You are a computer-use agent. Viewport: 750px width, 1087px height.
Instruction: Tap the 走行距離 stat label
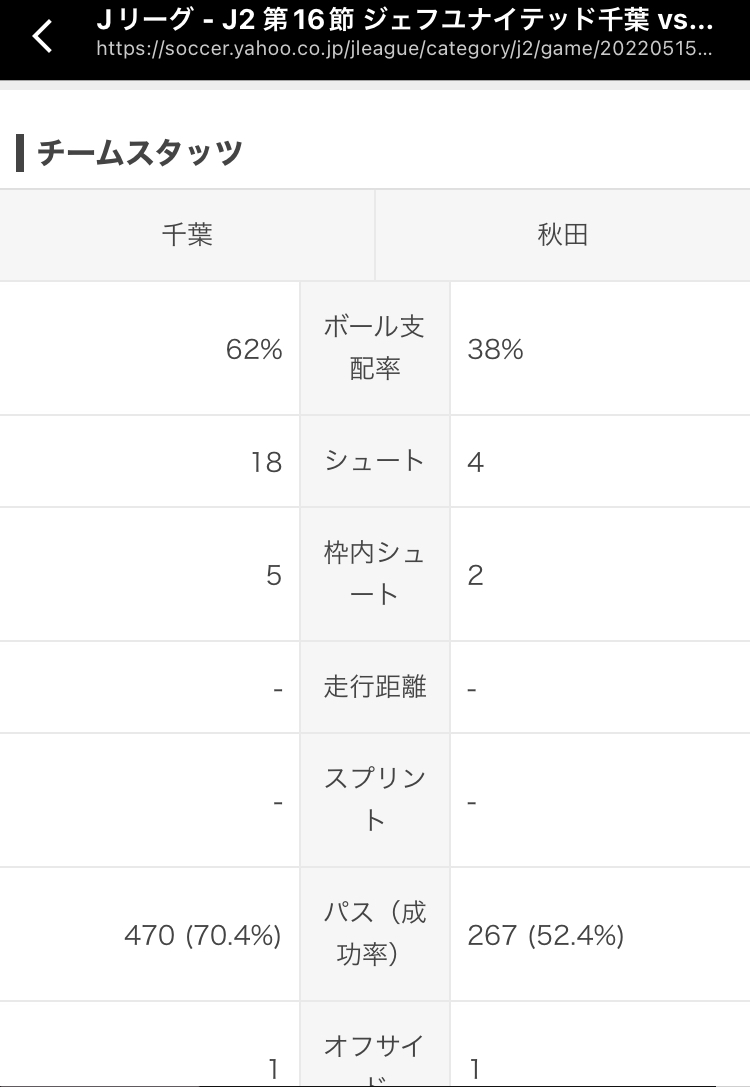pyautogui.click(x=374, y=687)
